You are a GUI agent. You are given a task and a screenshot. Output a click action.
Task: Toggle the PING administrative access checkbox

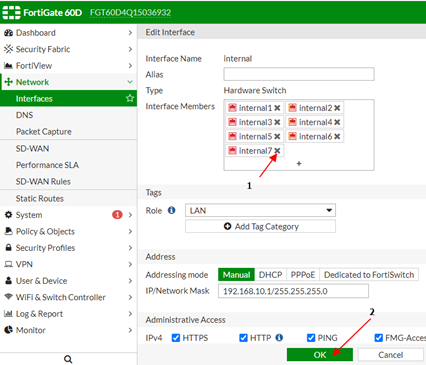tap(311, 338)
